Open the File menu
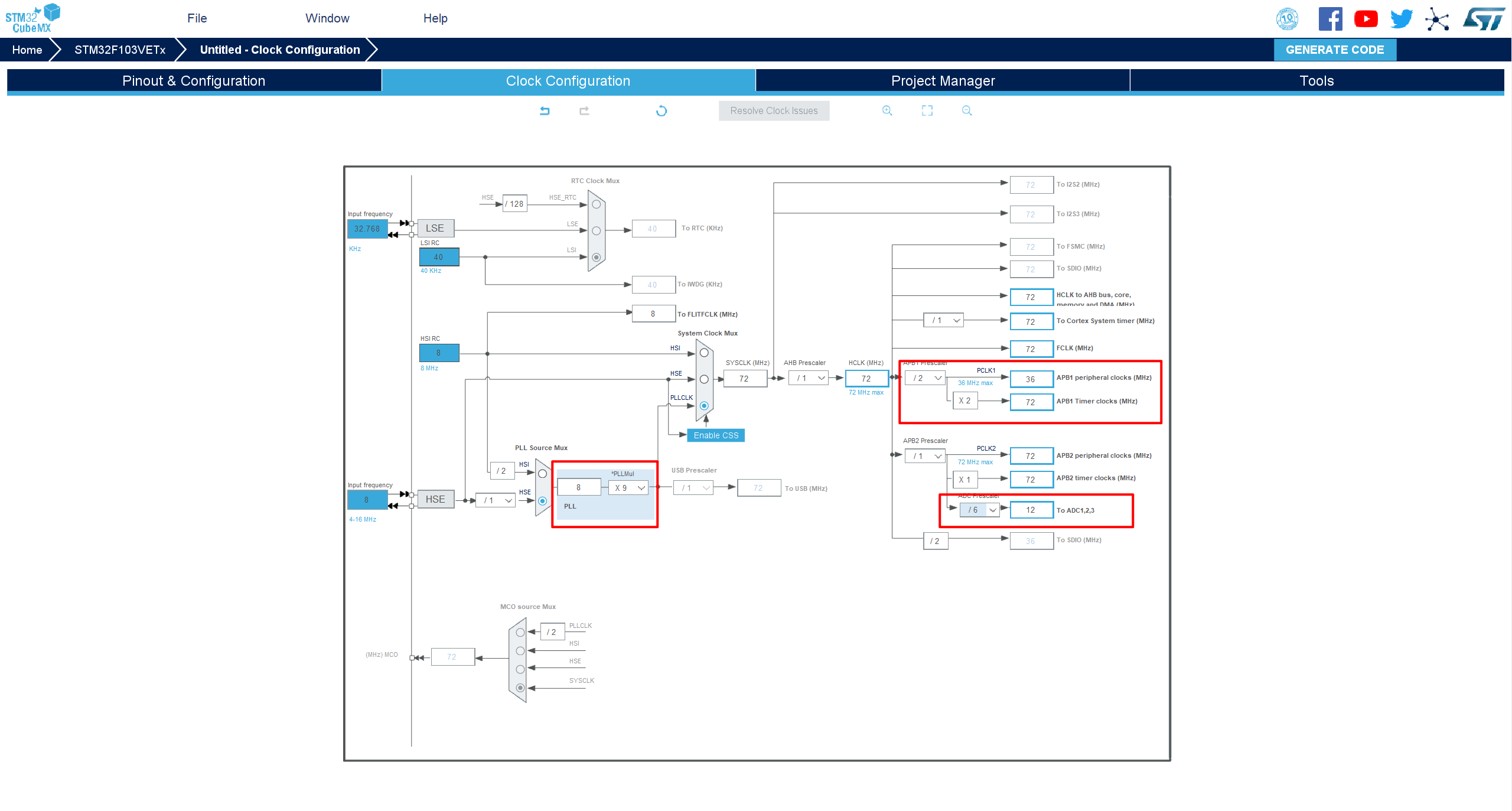The height and width of the screenshot is (811, 1512). click(197, 18)
